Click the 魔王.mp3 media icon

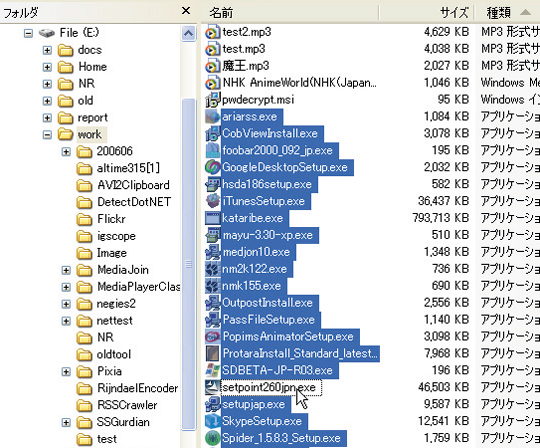[x=212, y=66]
